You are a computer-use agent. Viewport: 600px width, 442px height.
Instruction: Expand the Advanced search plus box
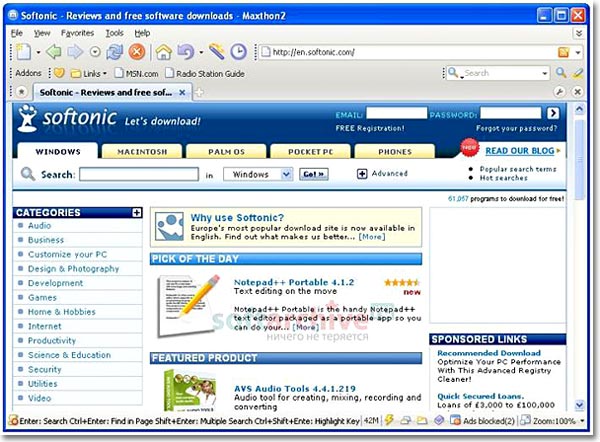coord(362,174)
